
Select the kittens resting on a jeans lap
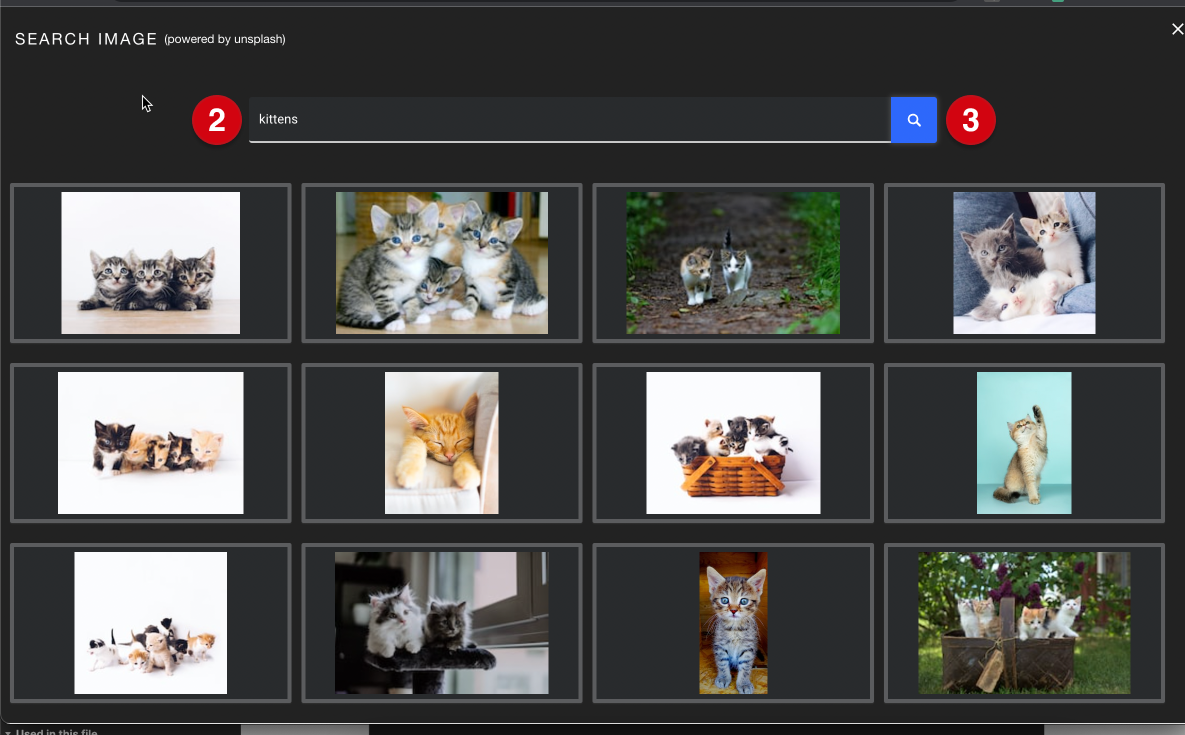tap(1024, 263)
